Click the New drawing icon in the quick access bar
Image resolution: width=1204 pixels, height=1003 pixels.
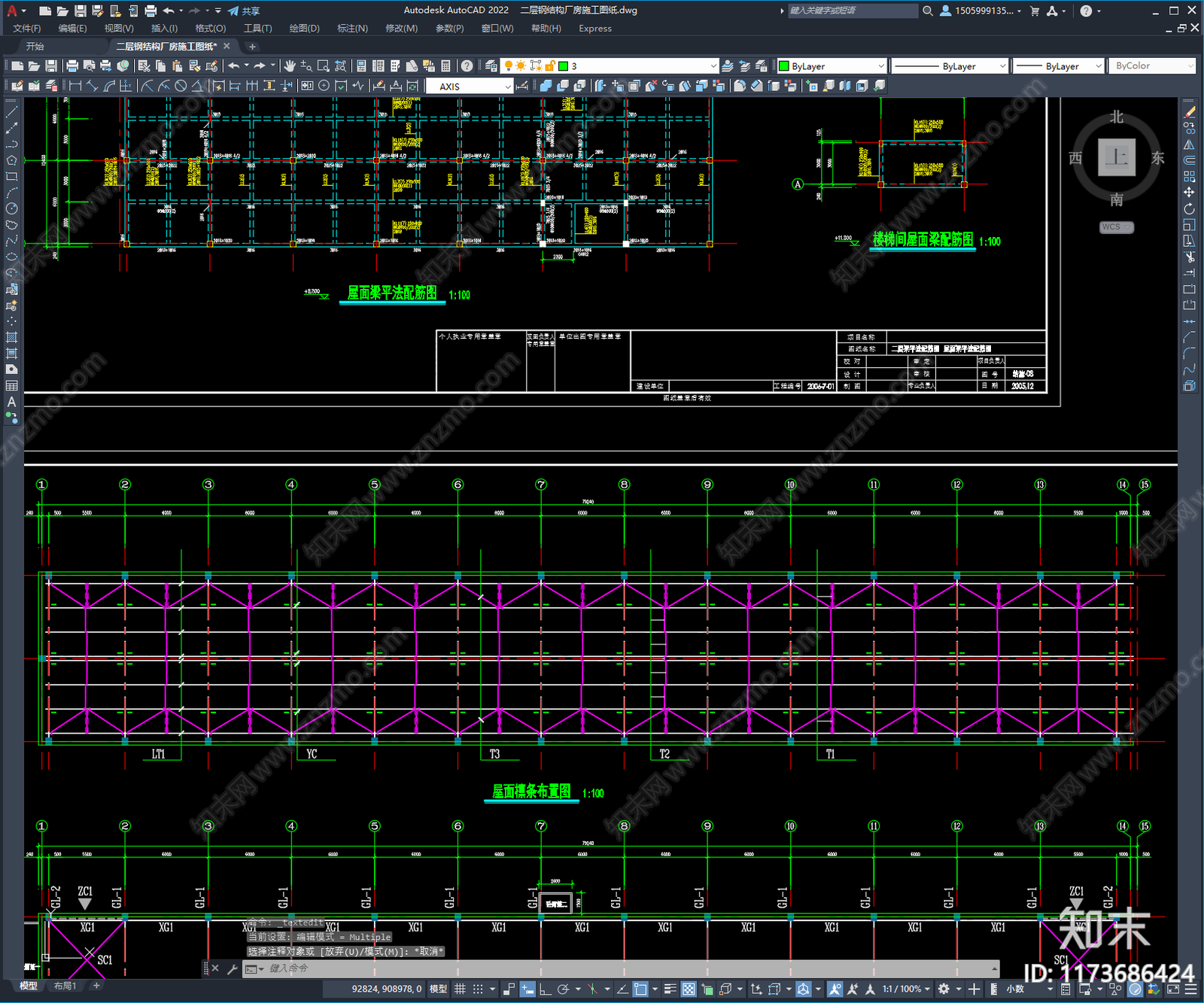click(x=45, y=11)
